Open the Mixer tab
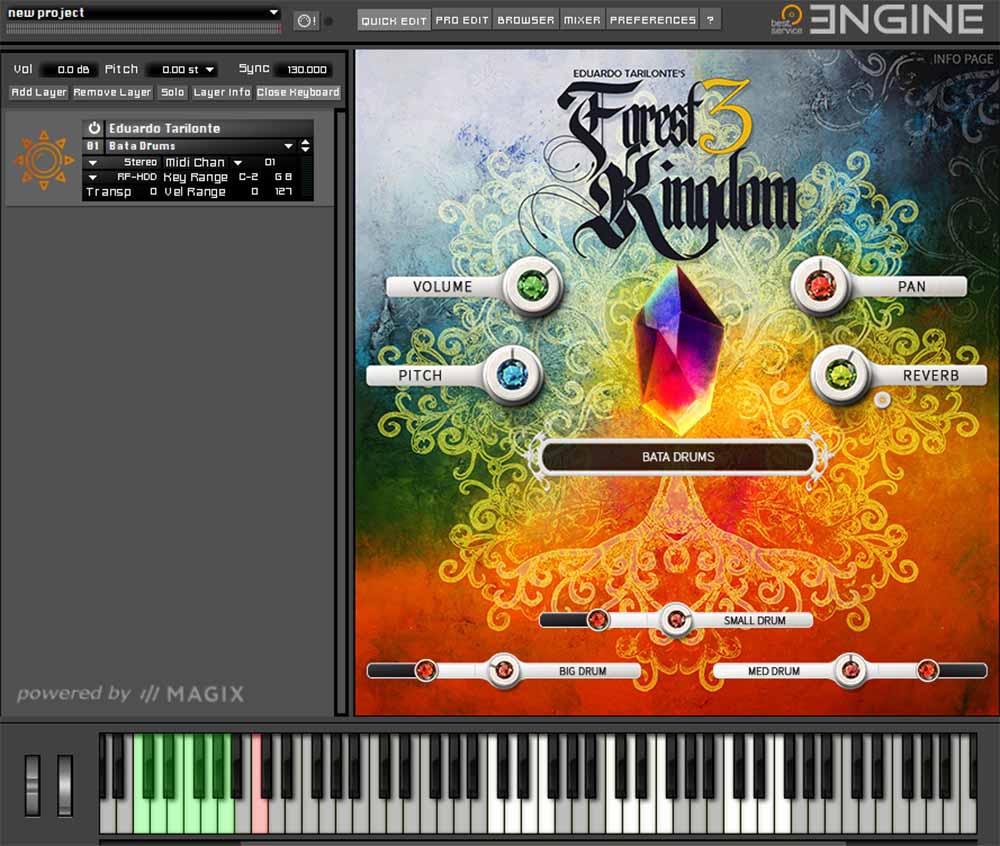The height and width of the screenshot is (846, 1000). tap(582, 20)
